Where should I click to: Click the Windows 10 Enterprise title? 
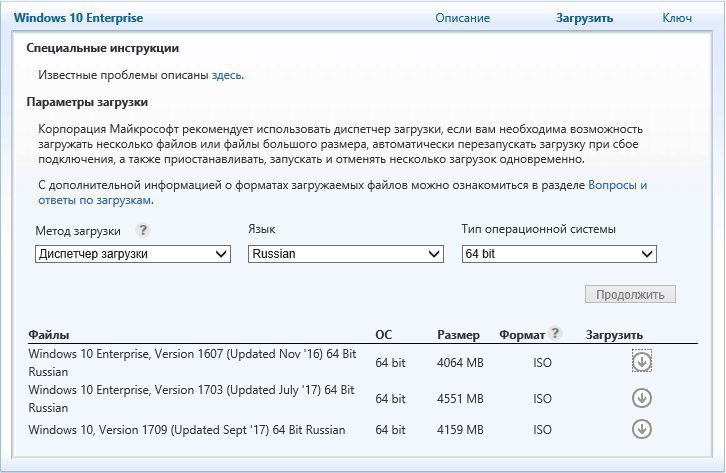click(78, 18)
